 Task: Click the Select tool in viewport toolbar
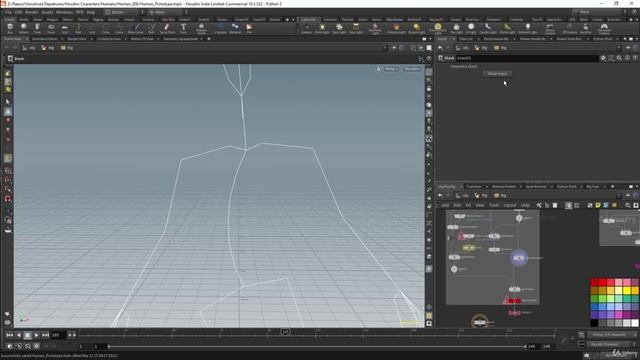click(x=8, y=102)
